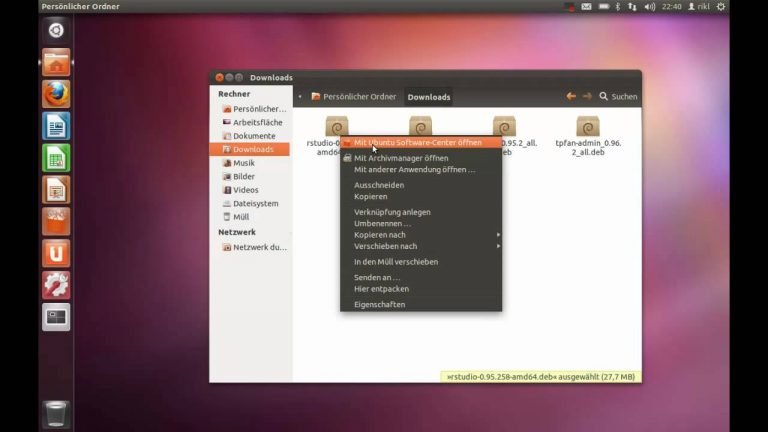Open System Settings wrench-gear icon
The image size is (768, 432).
click(x=56, y=285)
